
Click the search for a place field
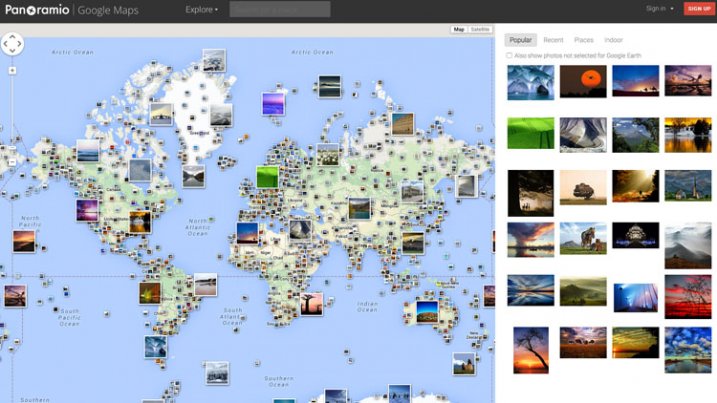click(x=280, y=9)
